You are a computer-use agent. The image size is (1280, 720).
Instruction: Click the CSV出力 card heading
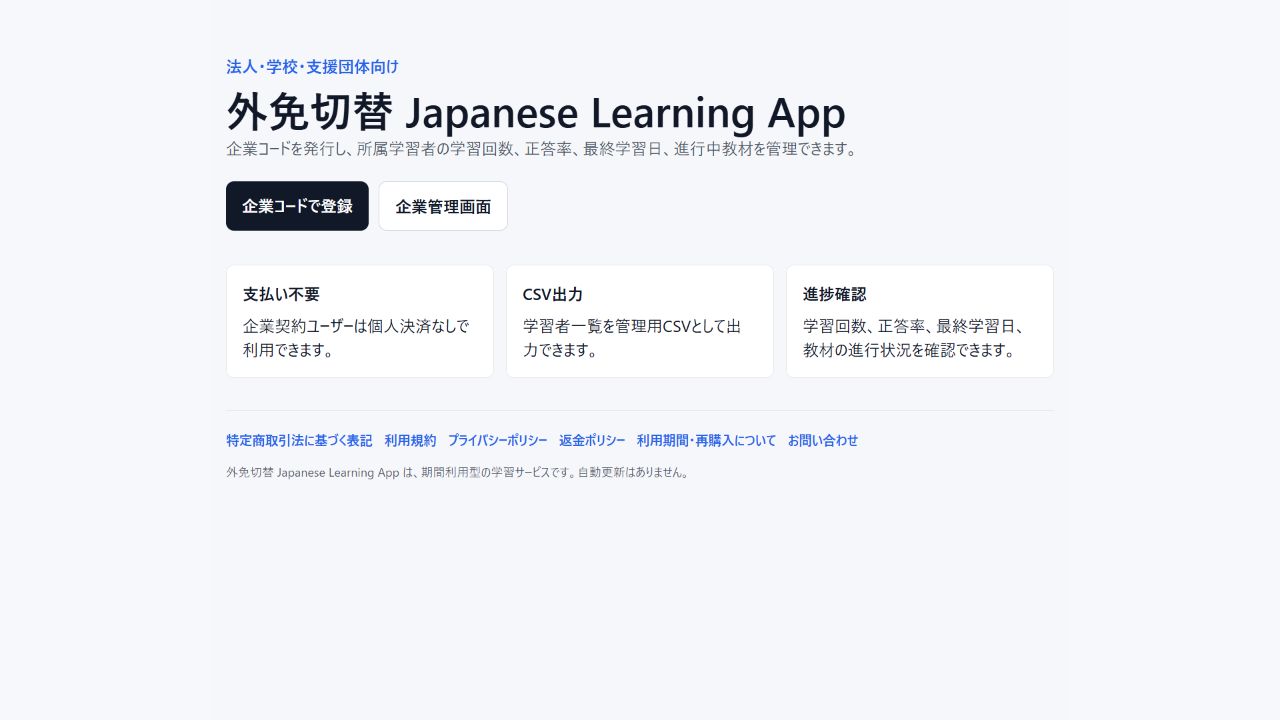click(x=553, y=294)
